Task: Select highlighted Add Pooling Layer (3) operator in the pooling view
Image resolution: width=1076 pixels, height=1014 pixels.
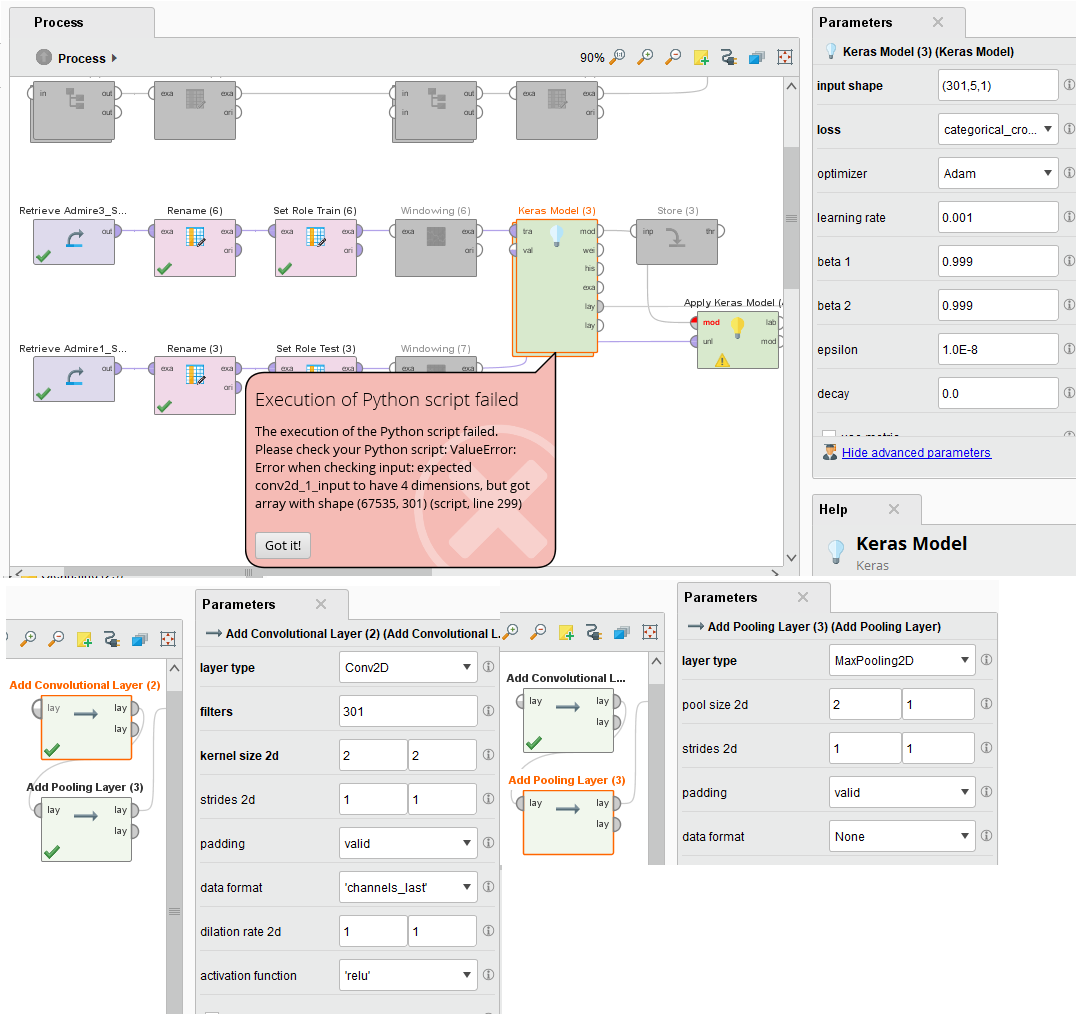Action: click(568, 822)
